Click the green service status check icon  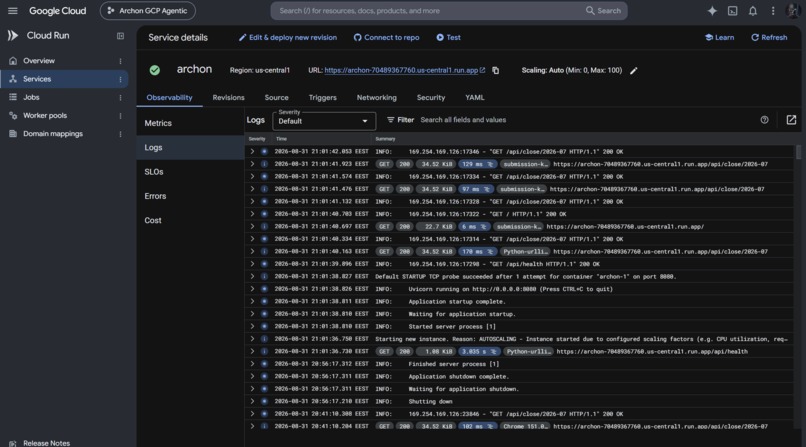[x=155, y=70]
